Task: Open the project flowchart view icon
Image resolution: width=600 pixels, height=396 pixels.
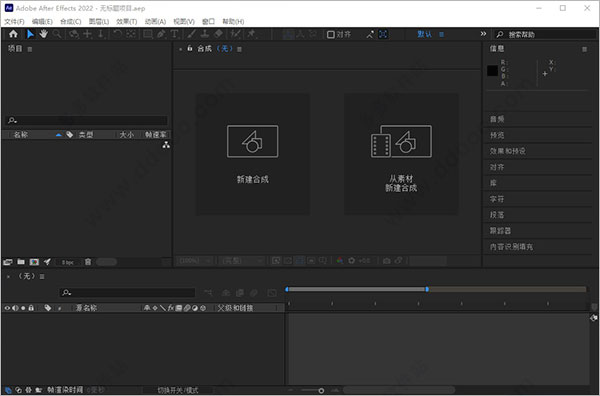Action: [166, 145]
